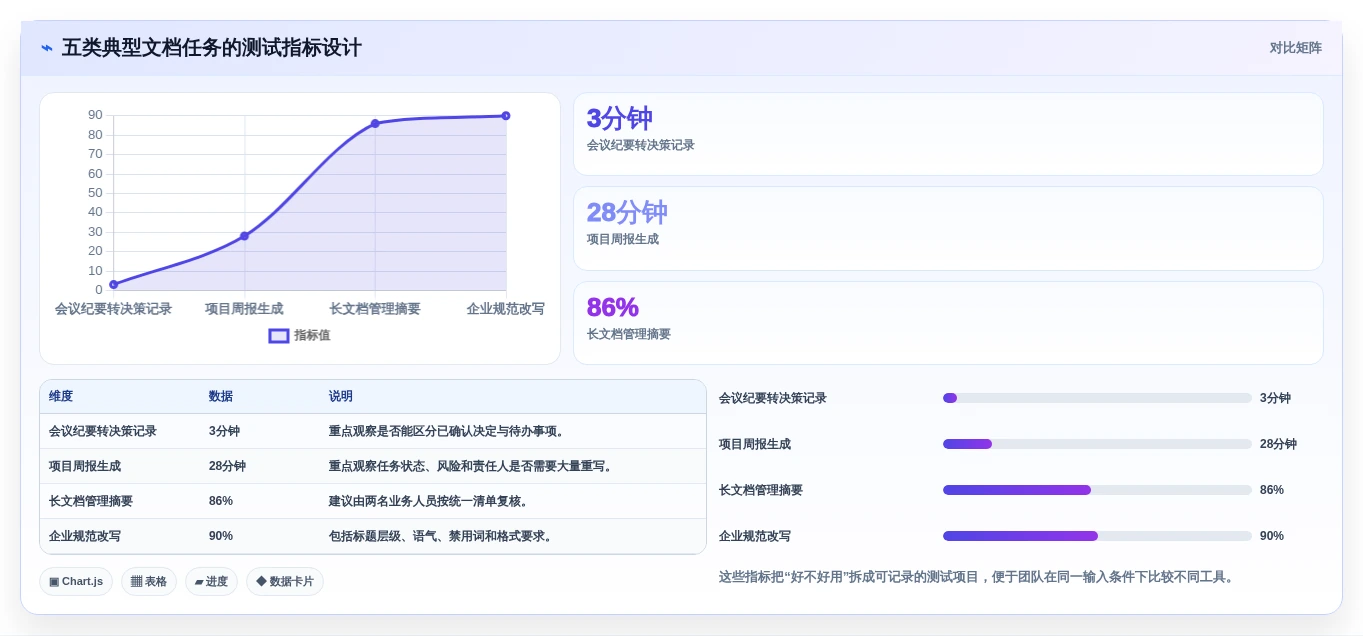Select the 28分钟 metric card
The image size is (1363, 636).
tap(948, 228)
